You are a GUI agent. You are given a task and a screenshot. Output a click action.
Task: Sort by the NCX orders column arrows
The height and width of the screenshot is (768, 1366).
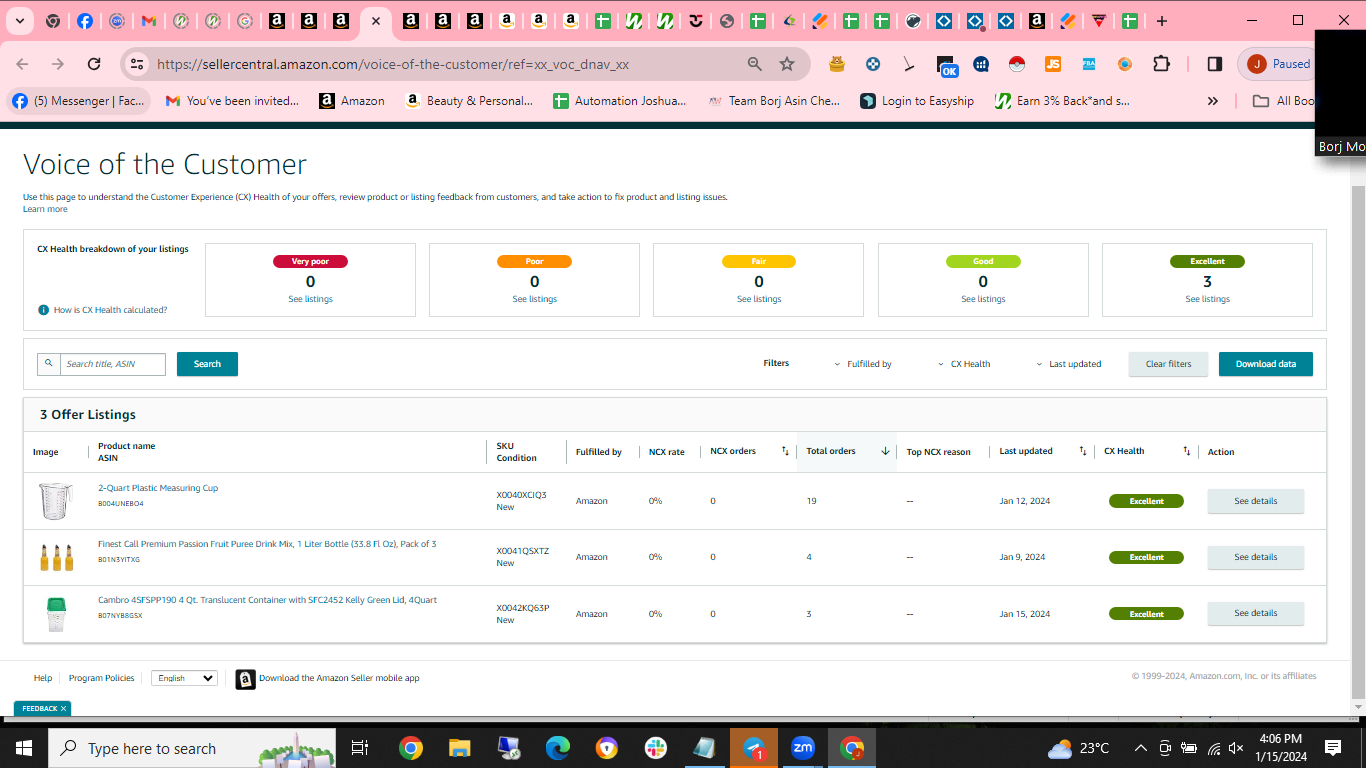point(785,451)
